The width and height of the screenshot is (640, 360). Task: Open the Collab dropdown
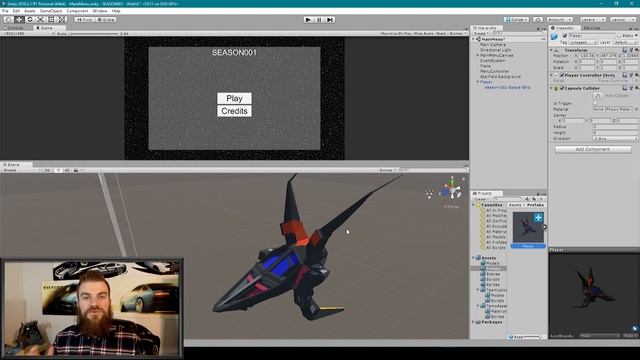[516, 20]
